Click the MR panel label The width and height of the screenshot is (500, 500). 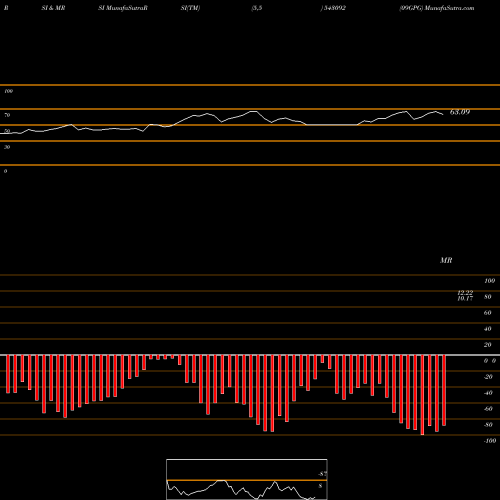(x=446, y=260)
